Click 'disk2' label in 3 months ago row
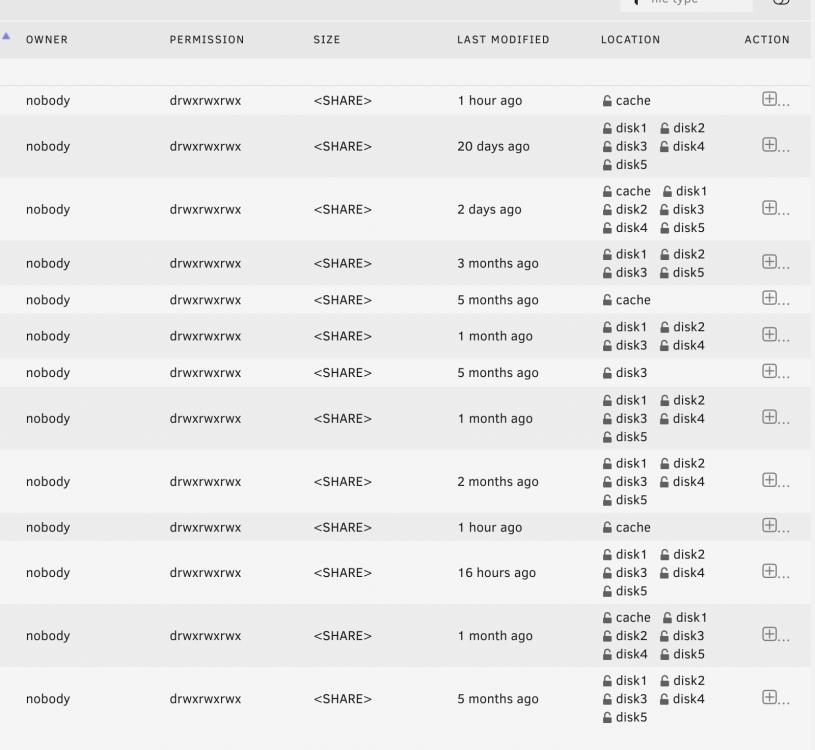This screenshot has width=815, height=750. tap(689, 254)
